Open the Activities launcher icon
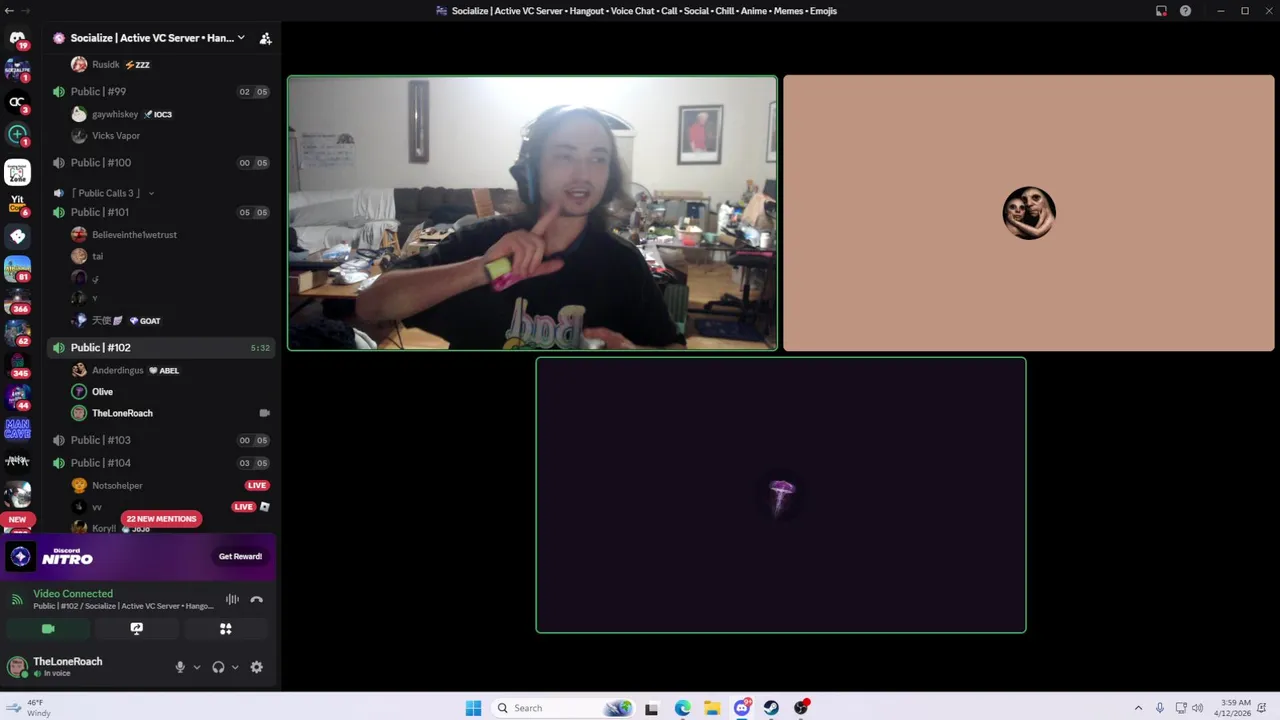 [x=225, y=629]
